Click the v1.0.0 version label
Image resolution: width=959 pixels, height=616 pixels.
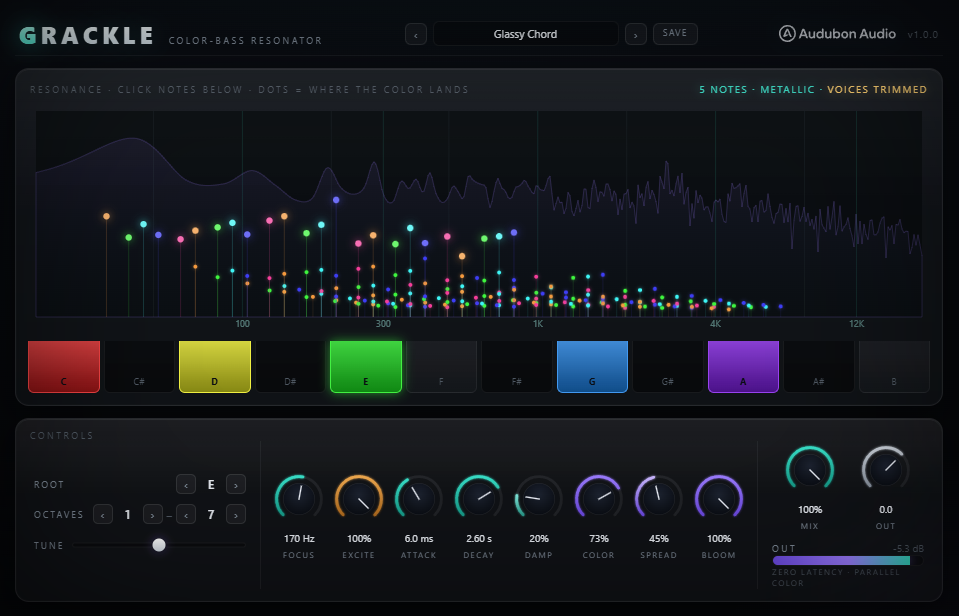point(923,35)
